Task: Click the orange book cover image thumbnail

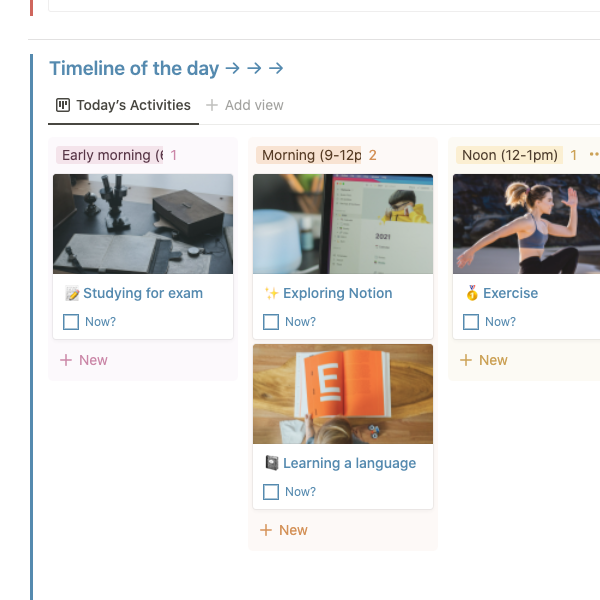Action: click(343, 394)
